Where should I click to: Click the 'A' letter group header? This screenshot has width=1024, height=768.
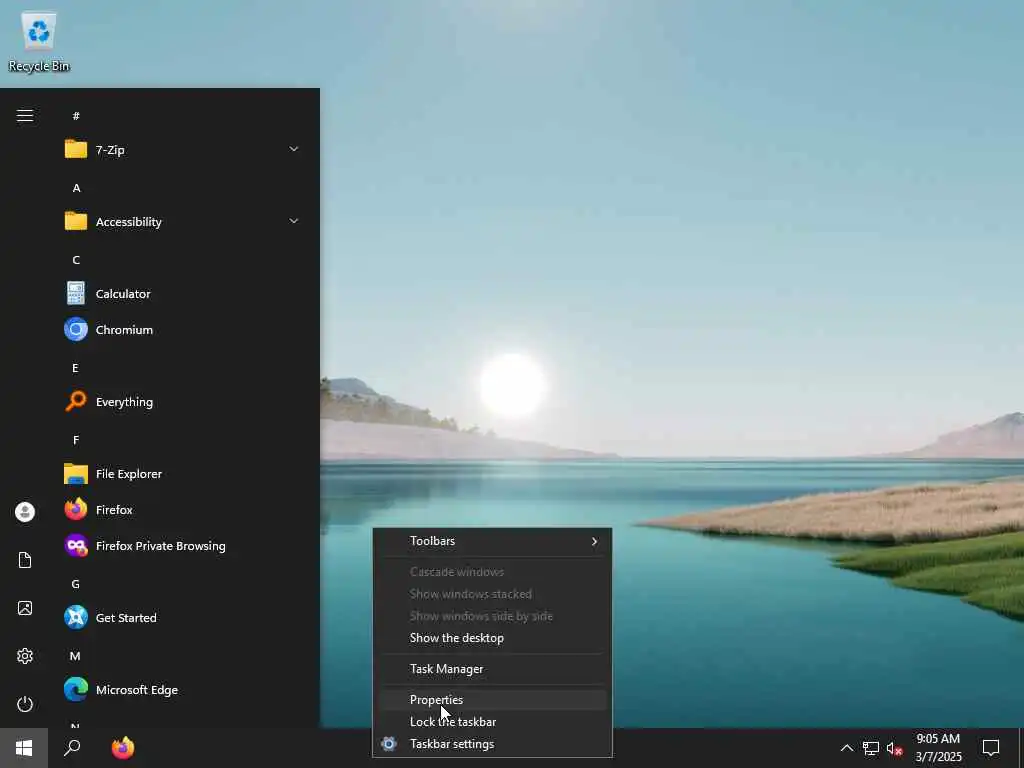76,187
